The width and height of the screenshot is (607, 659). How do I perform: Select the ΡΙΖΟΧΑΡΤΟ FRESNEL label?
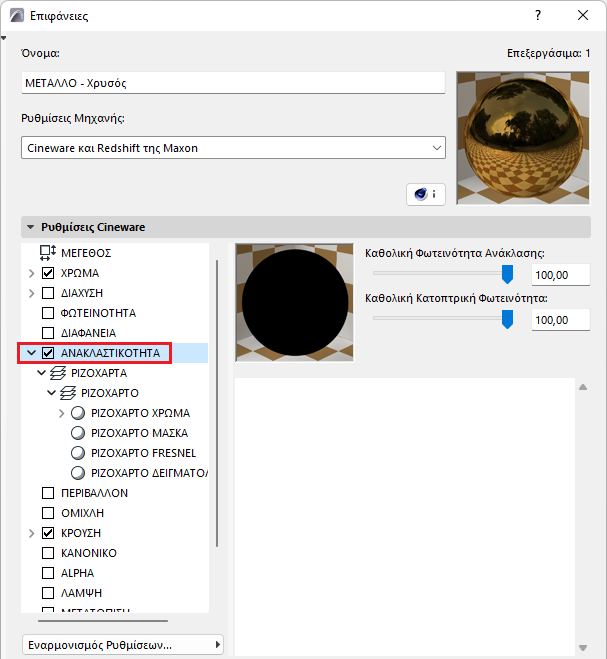point(143,453)
